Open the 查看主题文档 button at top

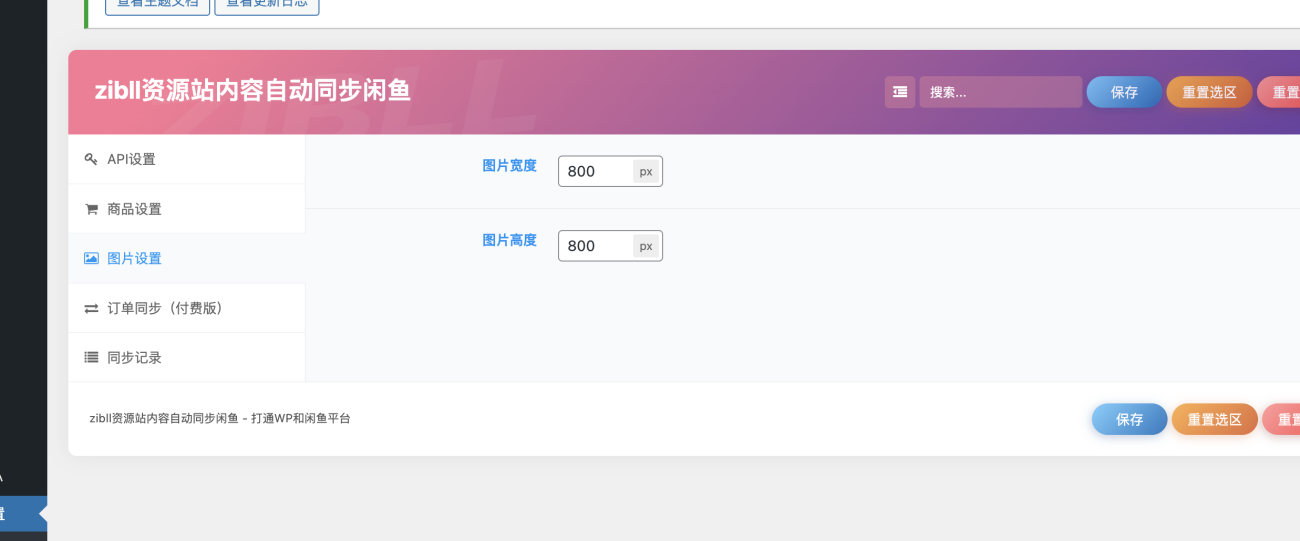pos(158,5)
